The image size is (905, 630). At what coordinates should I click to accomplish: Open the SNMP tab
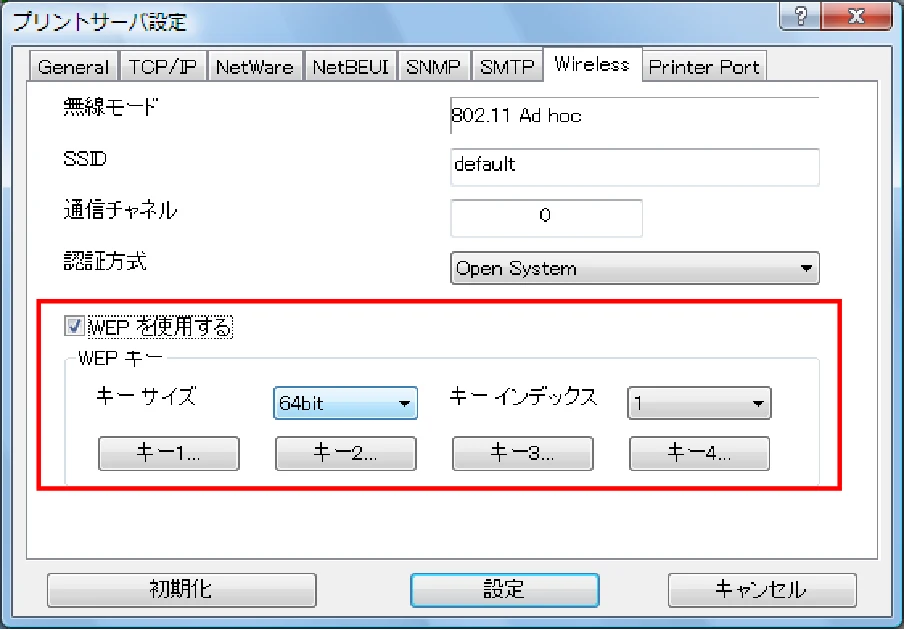(433, 66)
